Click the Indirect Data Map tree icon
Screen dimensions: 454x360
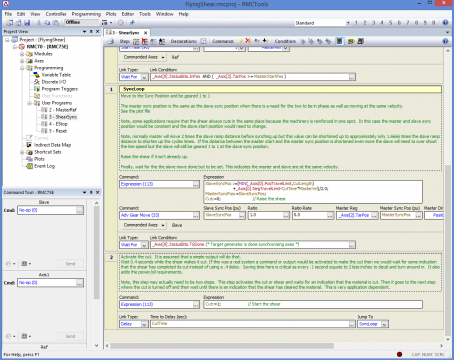[x=29, y=145]
